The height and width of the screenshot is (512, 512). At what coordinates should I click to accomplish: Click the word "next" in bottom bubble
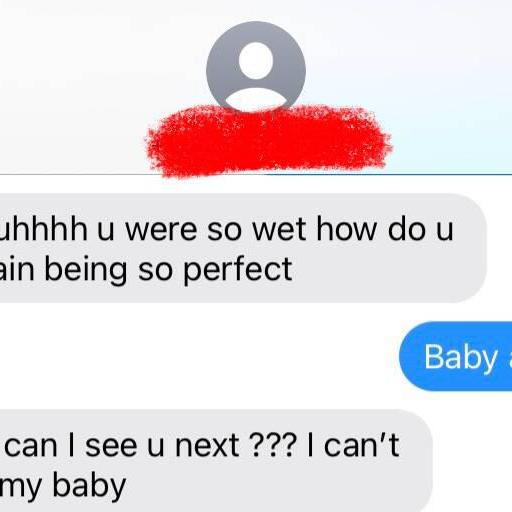click(207, 445)
